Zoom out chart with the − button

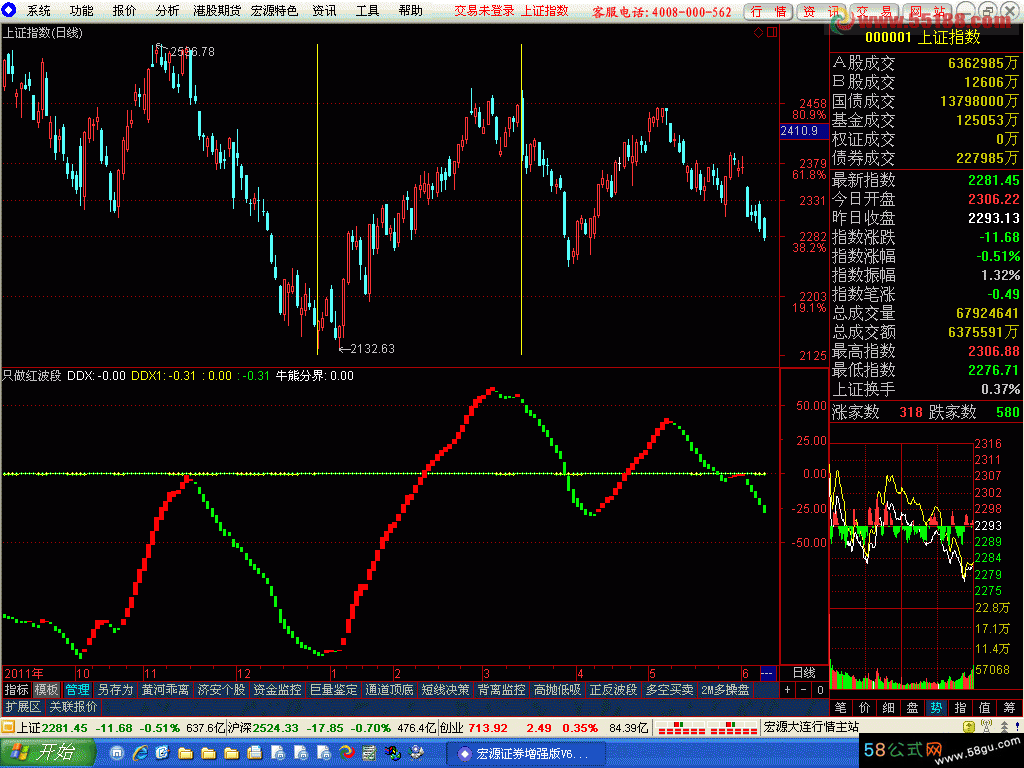[804, 690]
